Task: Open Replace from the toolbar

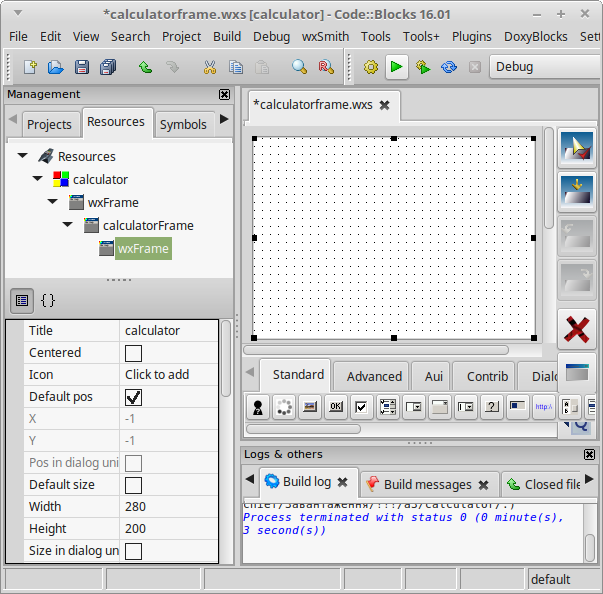Action: point(326,67)
